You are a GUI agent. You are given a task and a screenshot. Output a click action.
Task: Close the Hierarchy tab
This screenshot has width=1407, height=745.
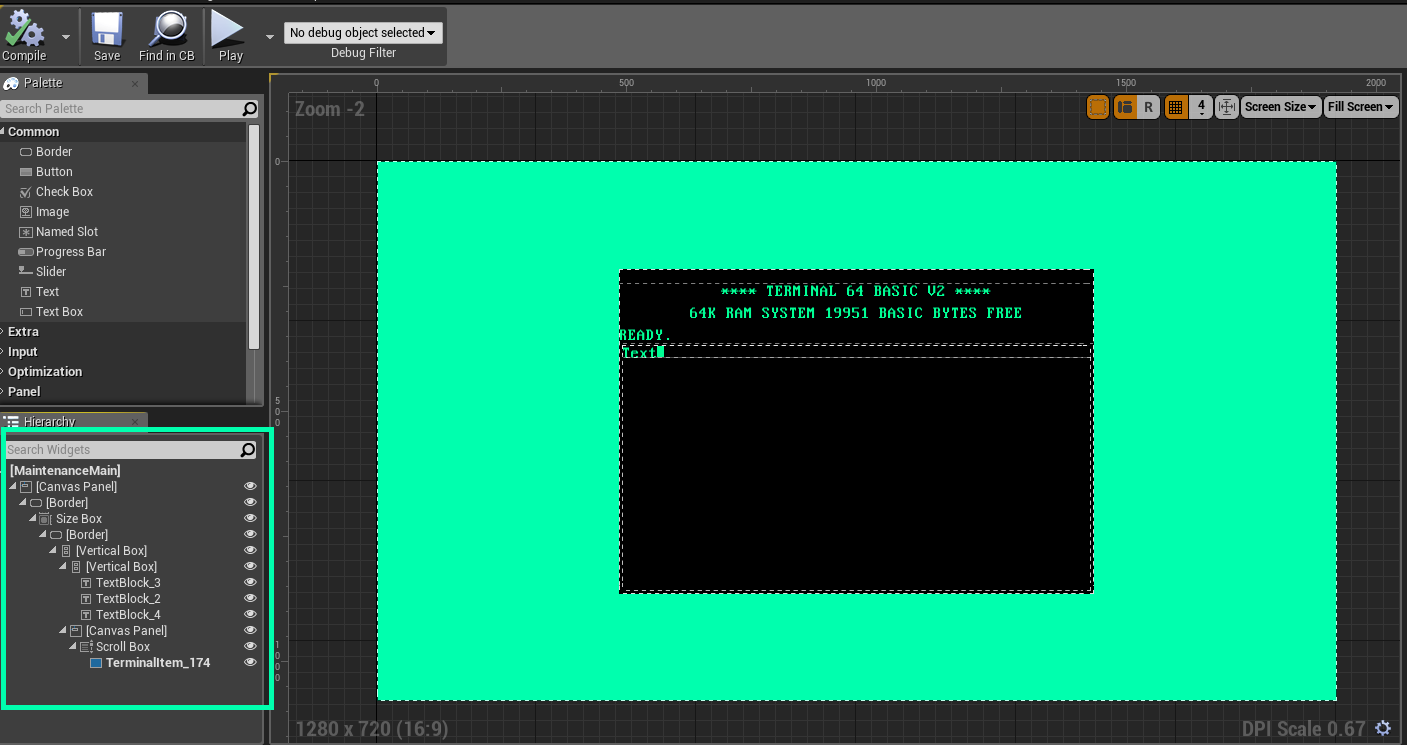tap(136, 422)
